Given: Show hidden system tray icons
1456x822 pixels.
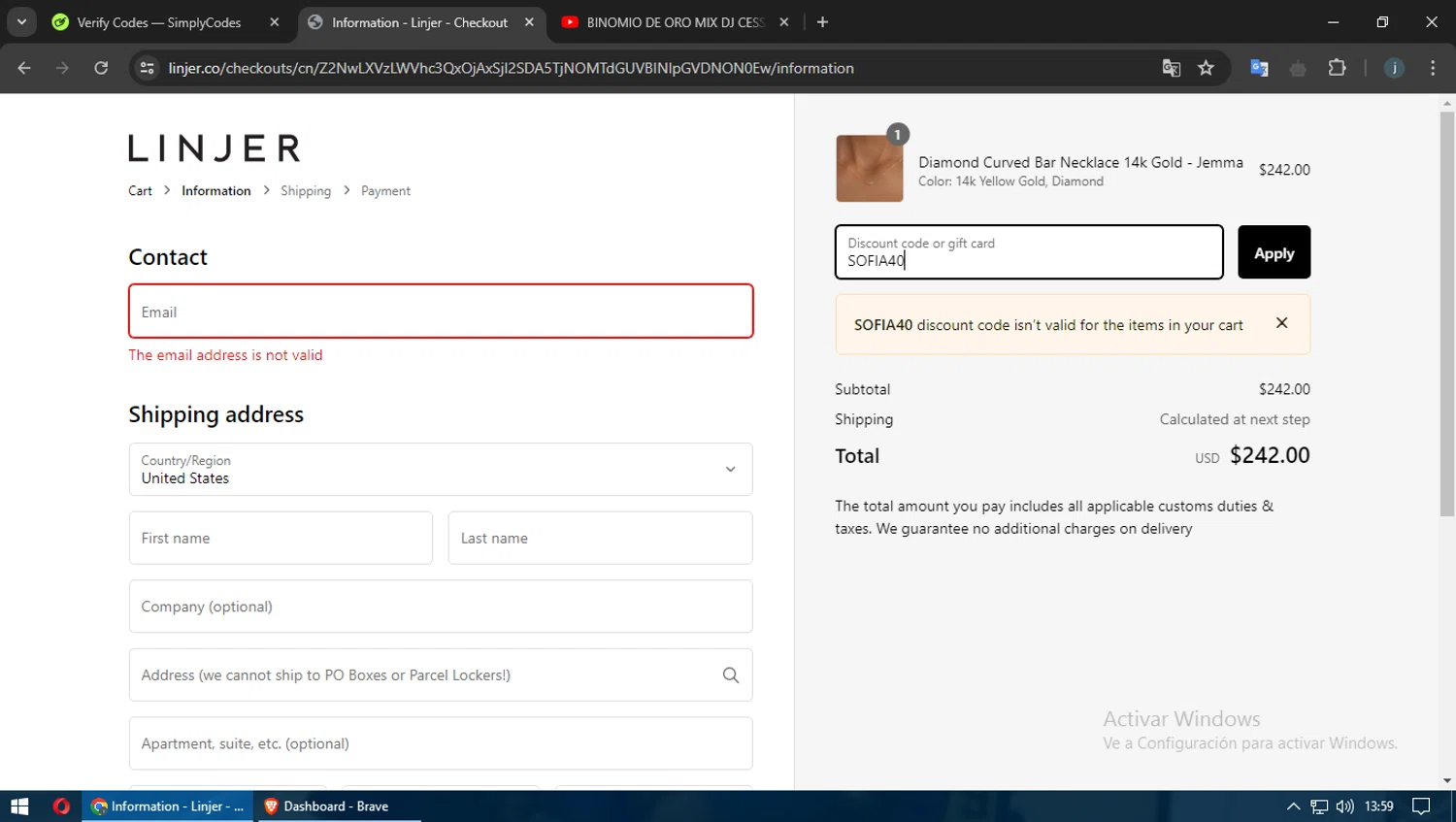Looking at the screenshot, I should 1293,806.
